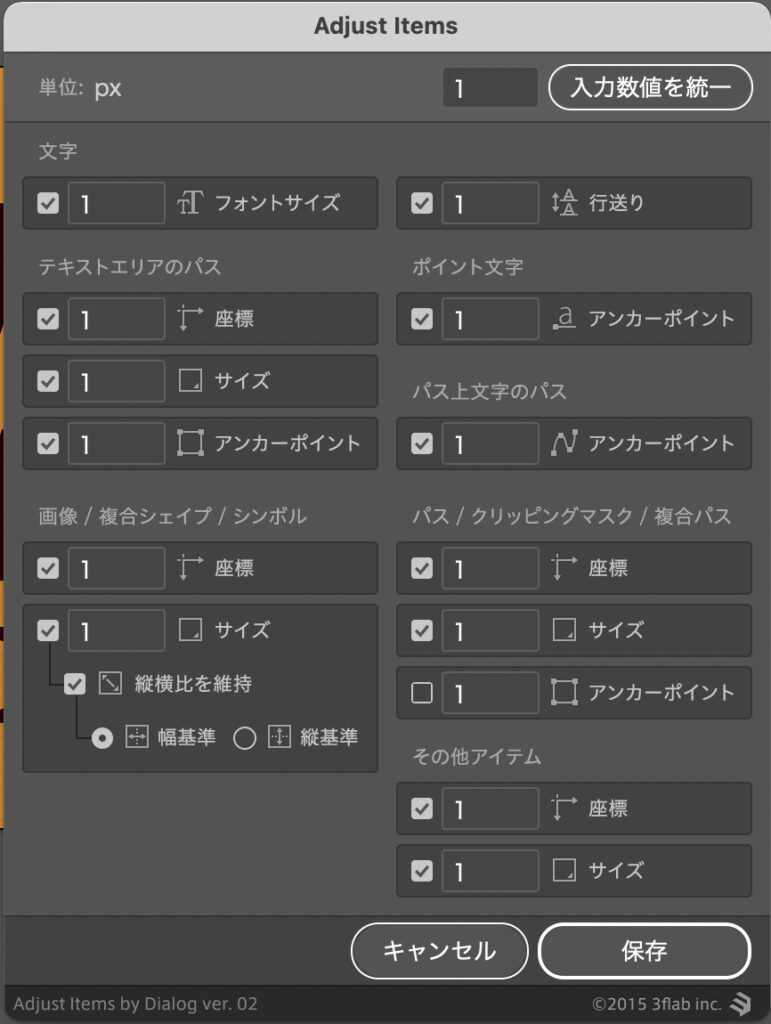Click the 縦横比を維持 aspect ratio icon
The height and width of the screenshot is (1024, 771).
point(110,684)
